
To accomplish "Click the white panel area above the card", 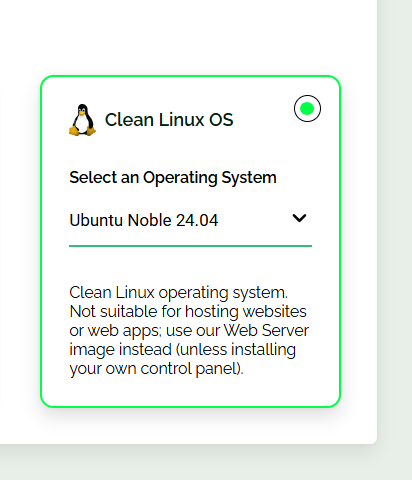I will click(187, 37).
